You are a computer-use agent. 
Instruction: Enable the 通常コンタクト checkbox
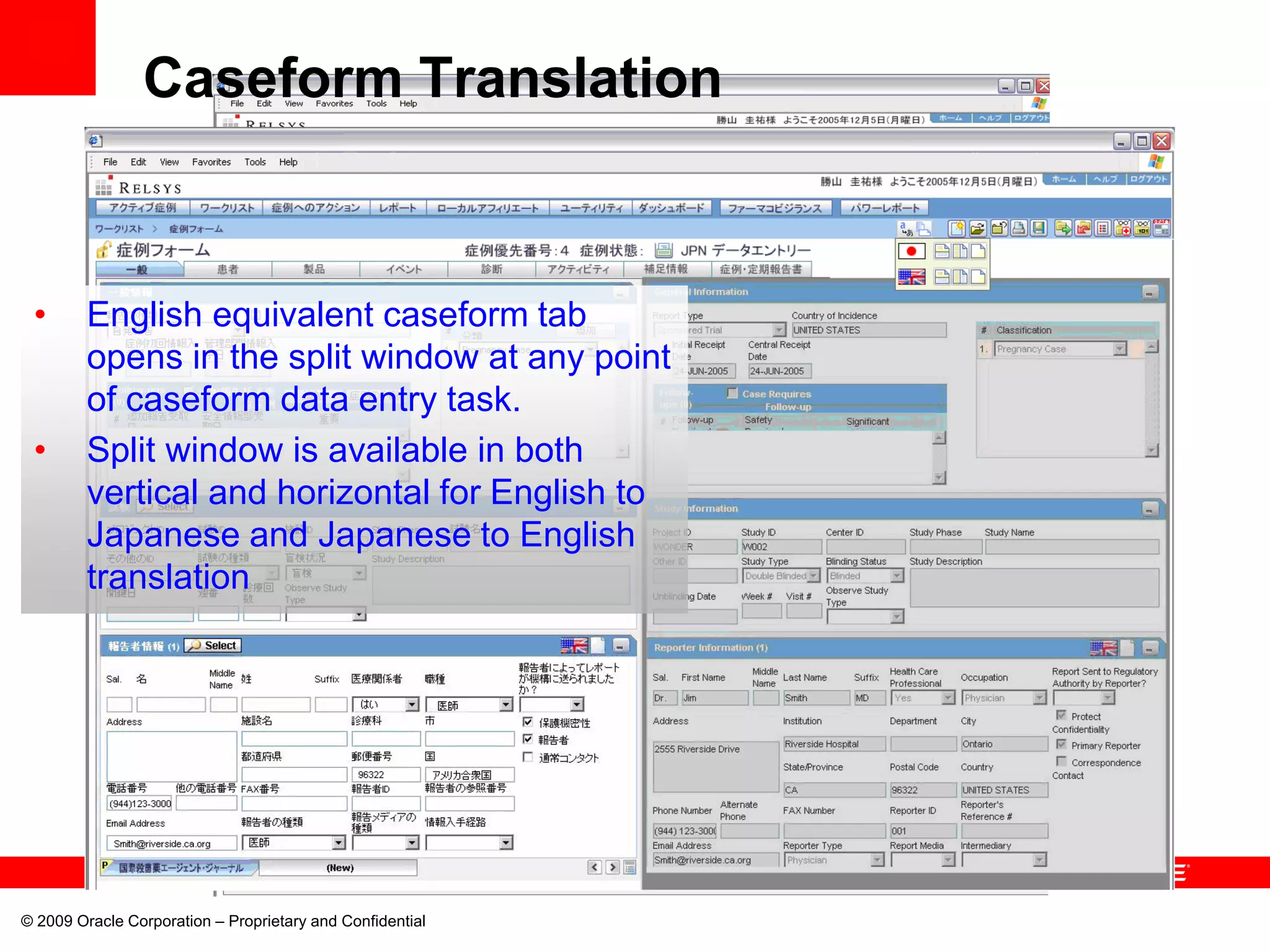click(528, 757)
